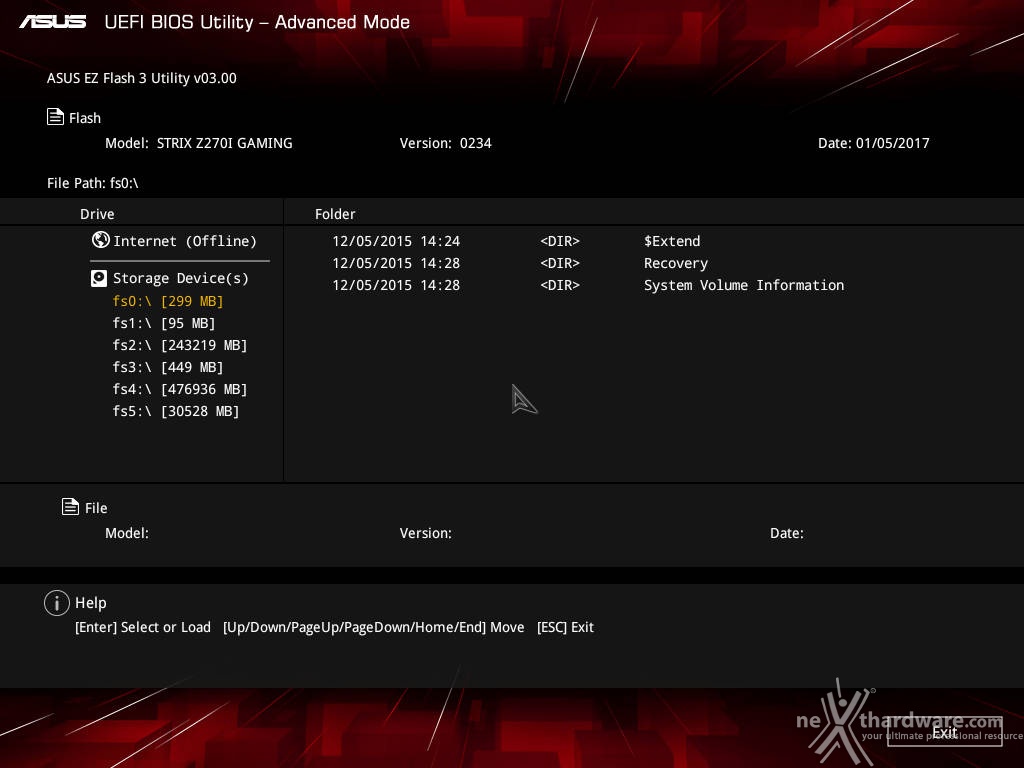Select drive fs0:\ [299 MB]
The width and height of the screenshot is (1024, 768).
(168, 301)
